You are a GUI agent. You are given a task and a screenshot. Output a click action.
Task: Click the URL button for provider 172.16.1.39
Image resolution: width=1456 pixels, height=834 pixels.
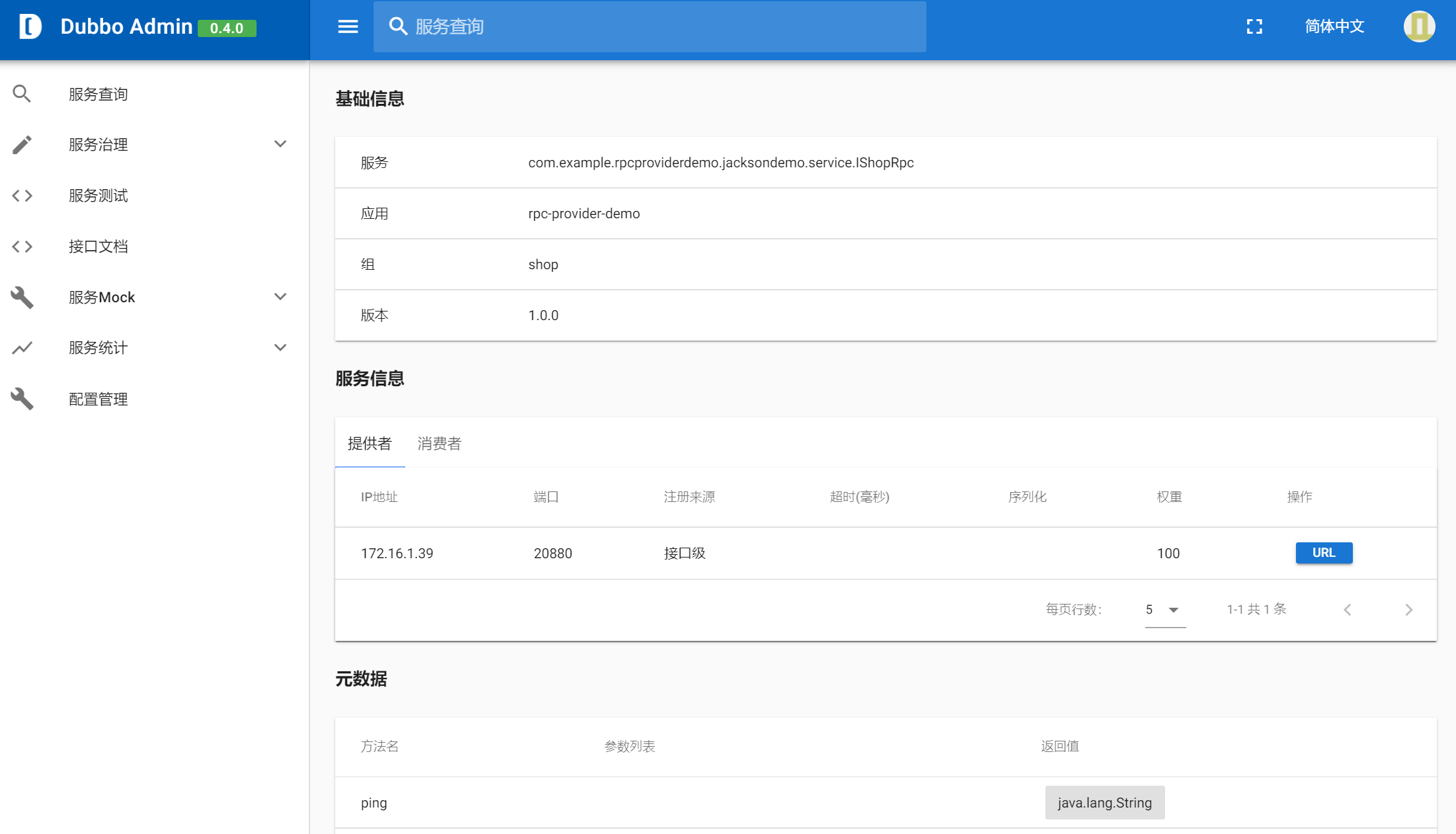click(x=1323, y=553)
